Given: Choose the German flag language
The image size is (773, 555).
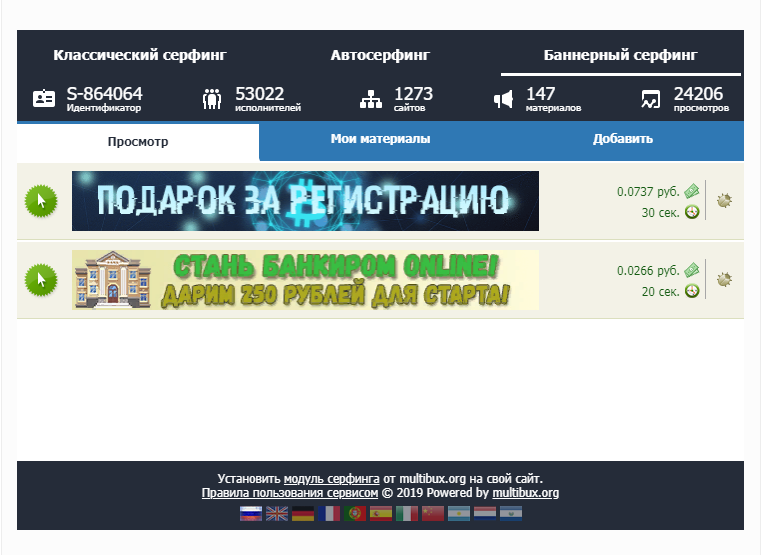Looking at the screenshot, I should coord(303,514).
